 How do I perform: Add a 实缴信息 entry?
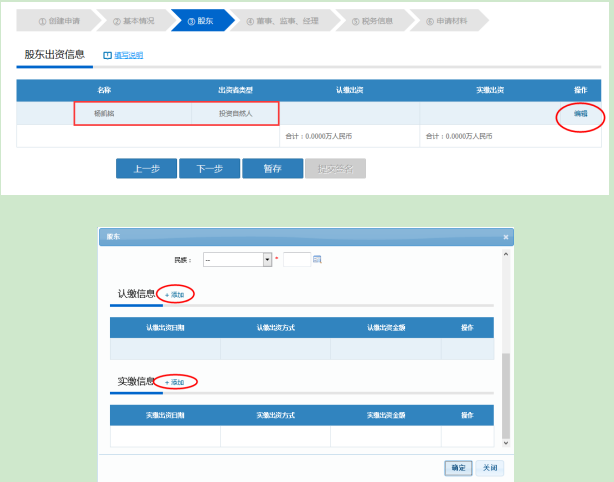tap(175, 382)
